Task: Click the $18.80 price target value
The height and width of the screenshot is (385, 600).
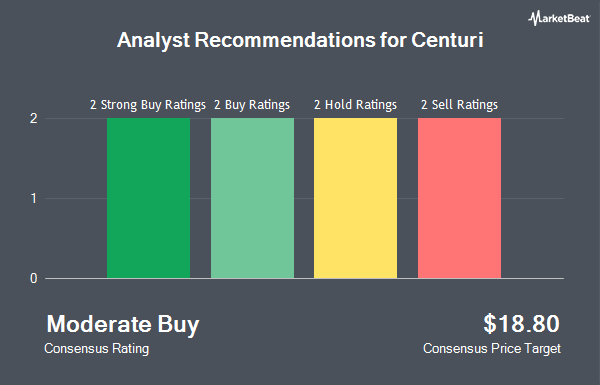Action: point(521,323)
